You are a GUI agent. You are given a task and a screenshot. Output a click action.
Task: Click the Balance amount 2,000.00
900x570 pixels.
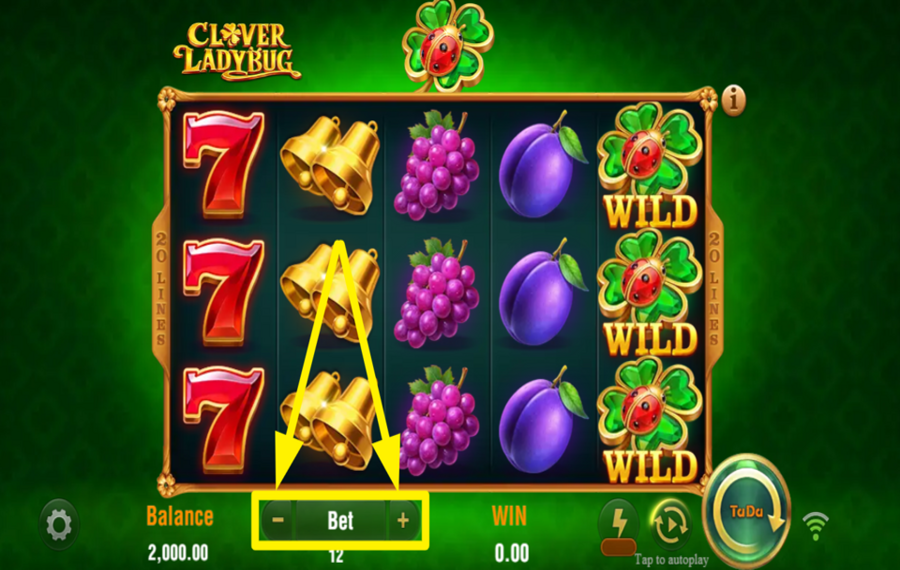178,553
